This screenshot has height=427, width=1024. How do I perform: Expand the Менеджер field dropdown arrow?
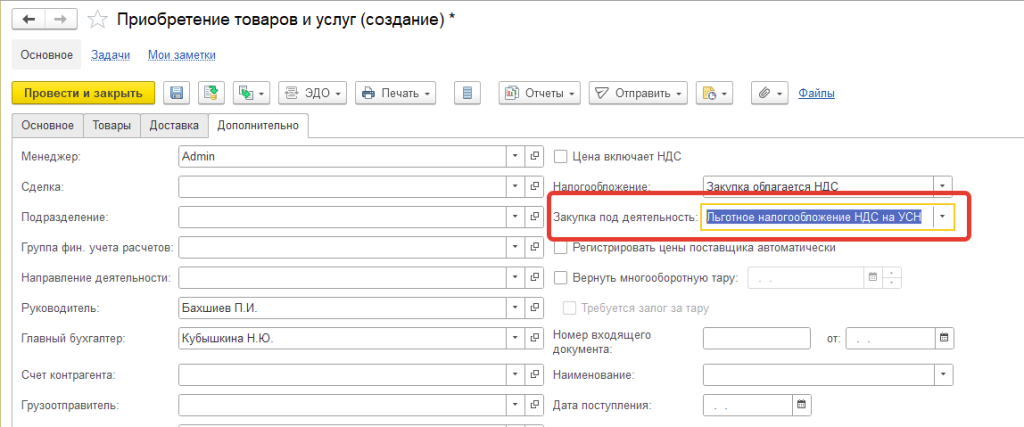515,156
